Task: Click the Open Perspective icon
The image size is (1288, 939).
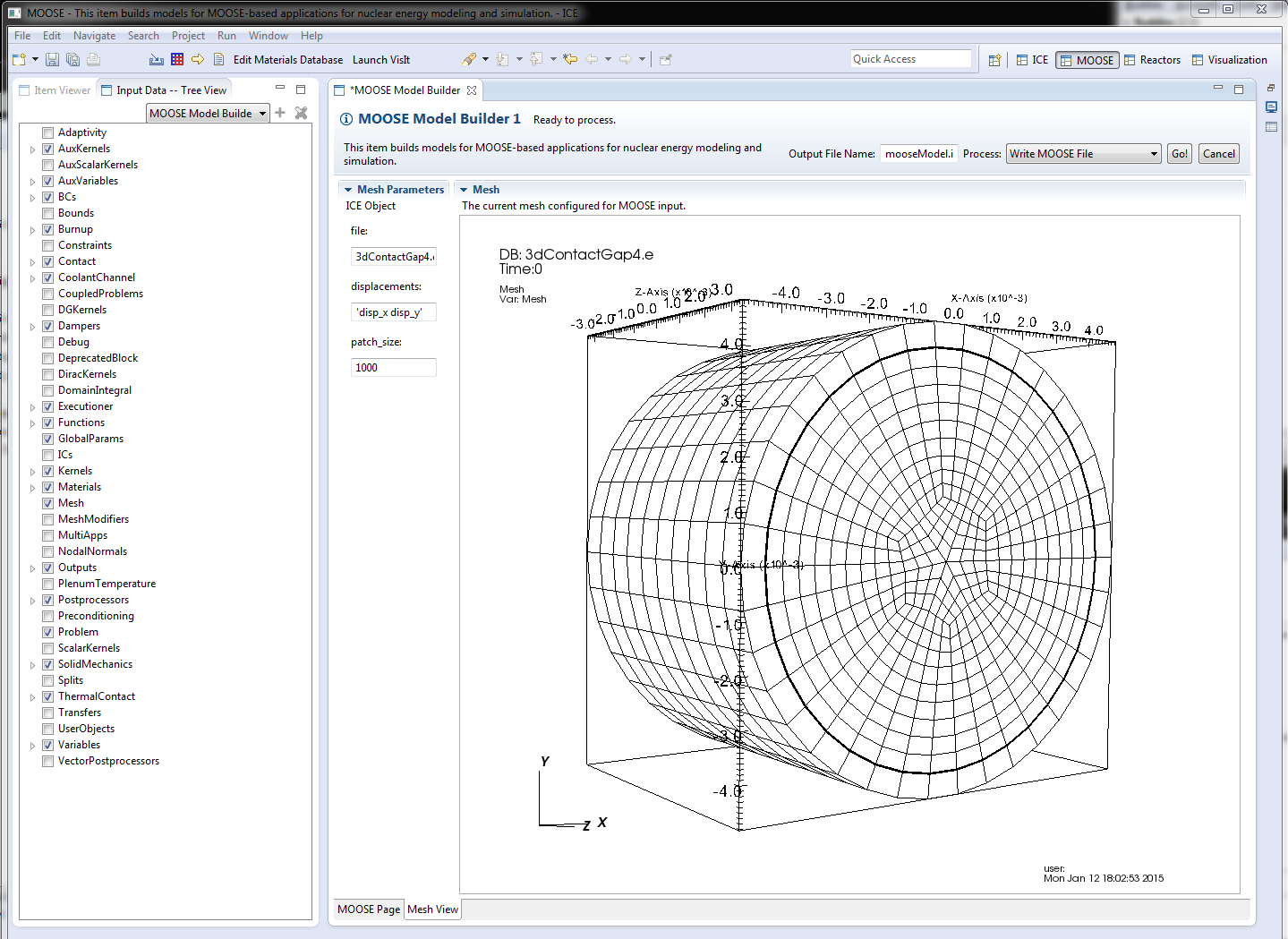Action: [x=994, y=60]
